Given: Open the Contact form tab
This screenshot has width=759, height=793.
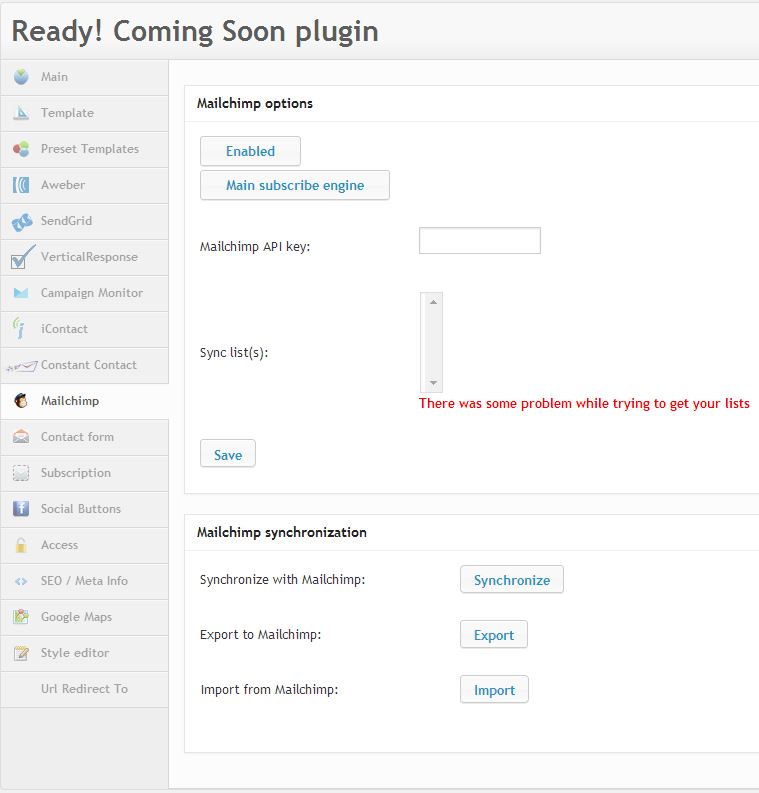Looking at the screenshot, I should click(x=84, y=437).
